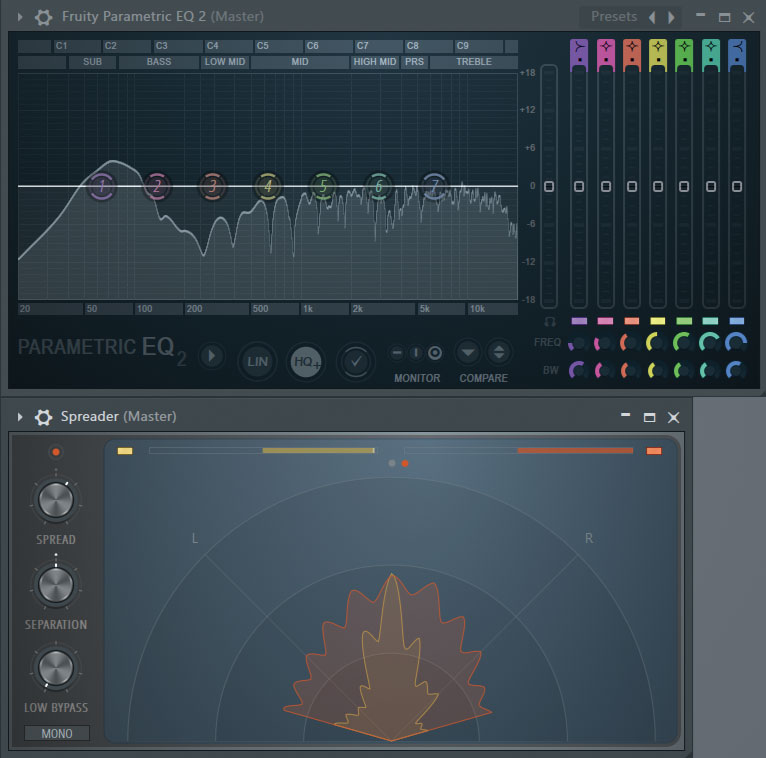766x758 pixels.
Task: Click the purple band 1 color swatch
Action: click(579, 321)
